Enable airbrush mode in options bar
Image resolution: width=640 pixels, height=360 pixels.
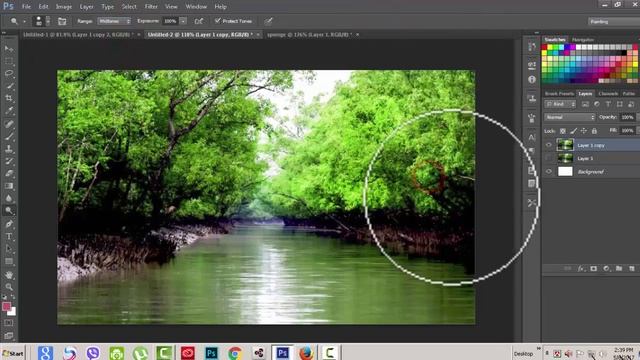pyautogui.click(x=198, y=21)
